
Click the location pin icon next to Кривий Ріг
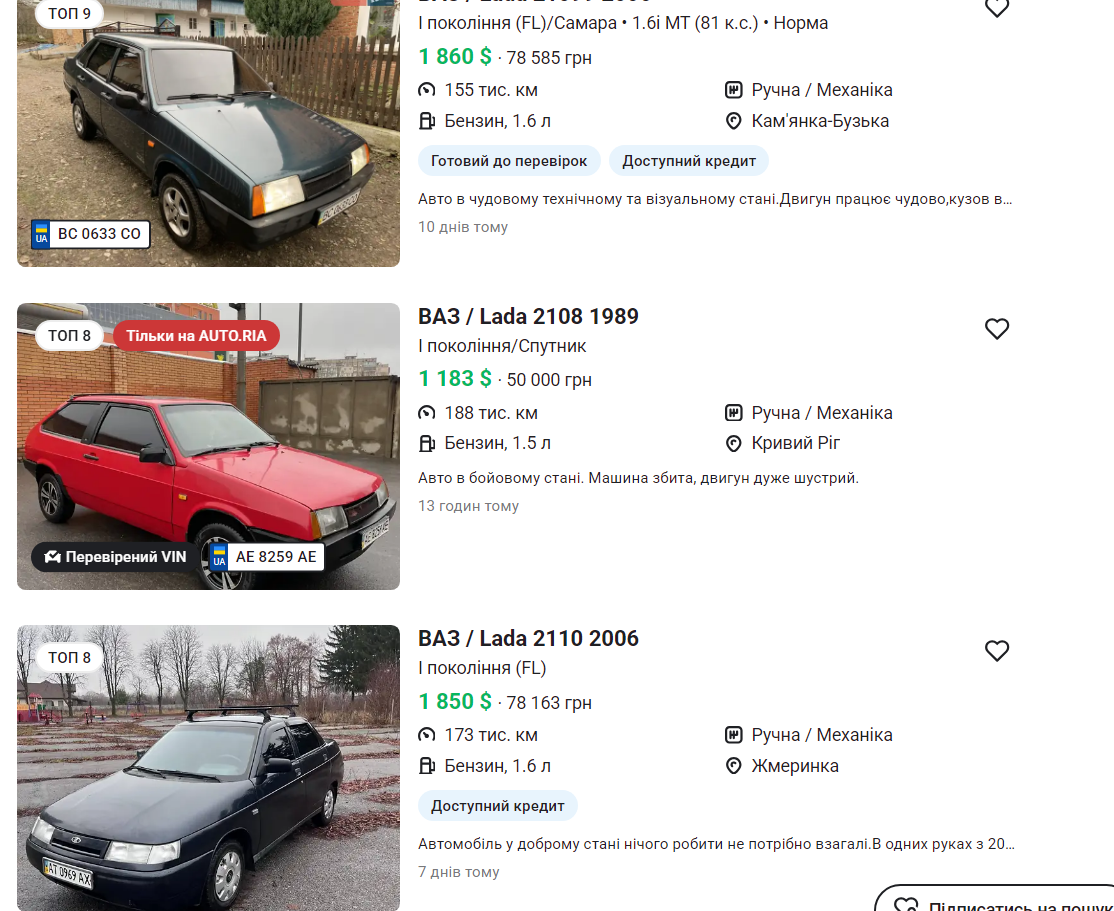(x=733, y=443)
